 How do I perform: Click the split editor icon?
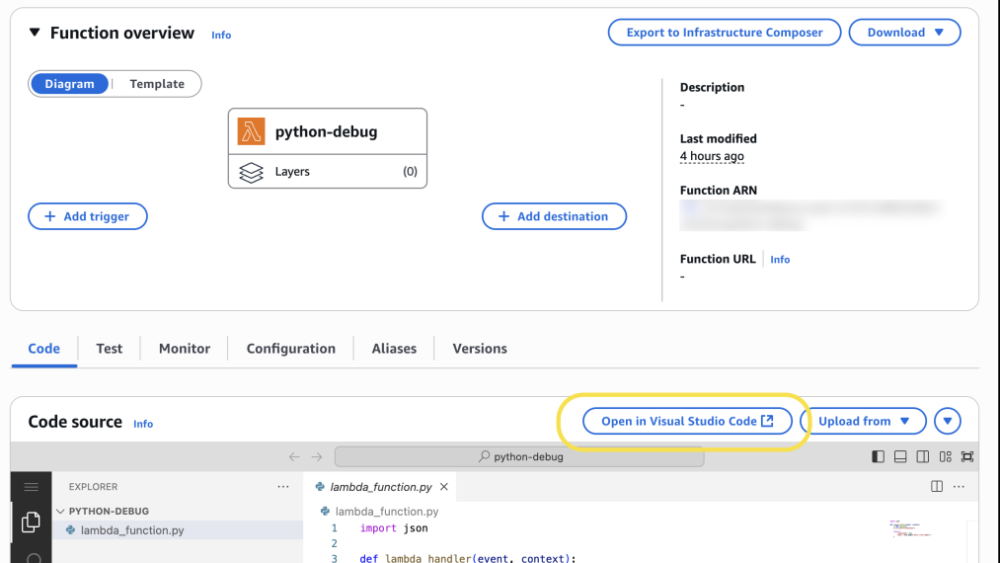click(936, 487)
